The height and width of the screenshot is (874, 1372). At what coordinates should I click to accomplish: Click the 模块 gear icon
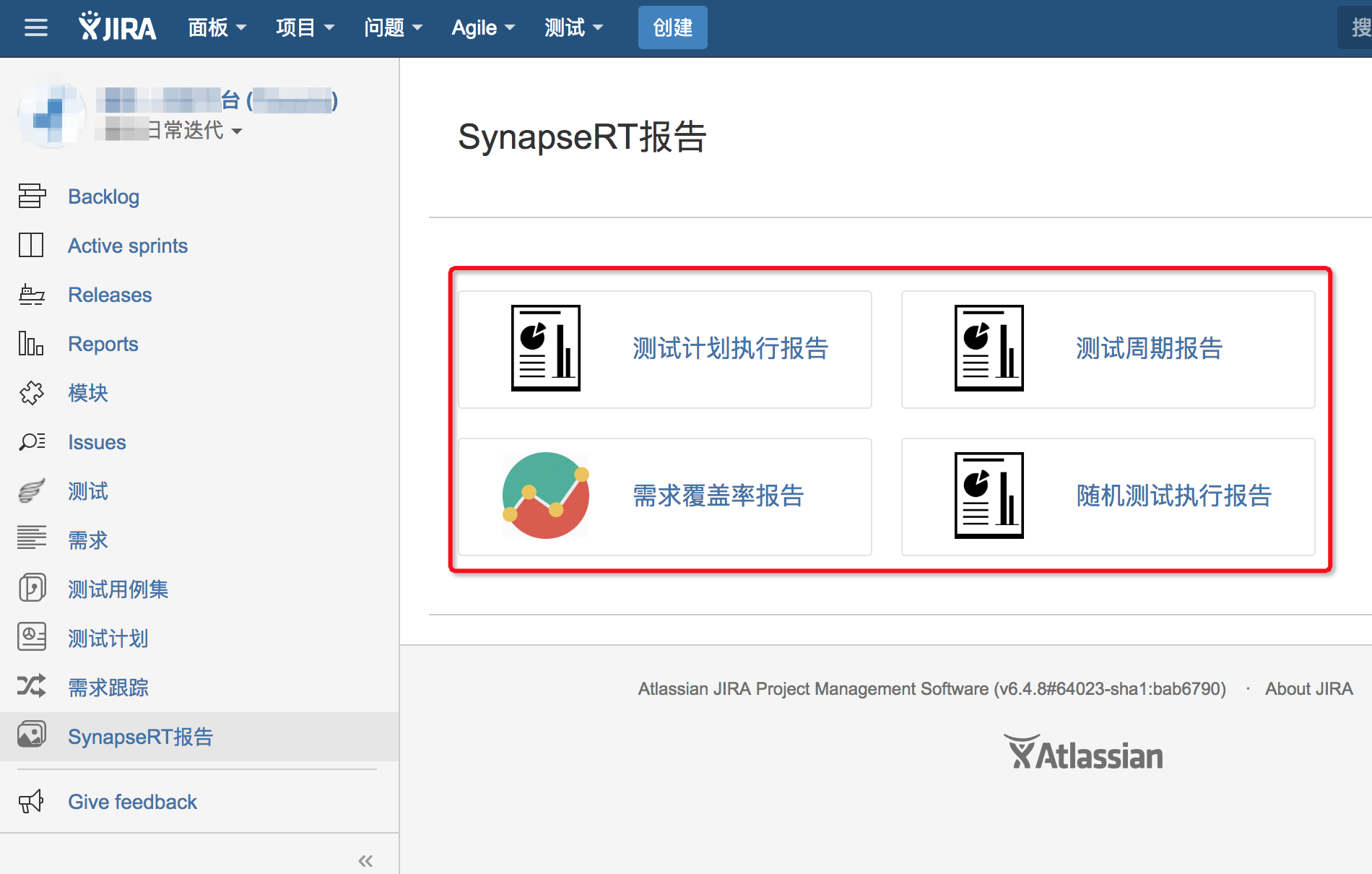[31, 393]
